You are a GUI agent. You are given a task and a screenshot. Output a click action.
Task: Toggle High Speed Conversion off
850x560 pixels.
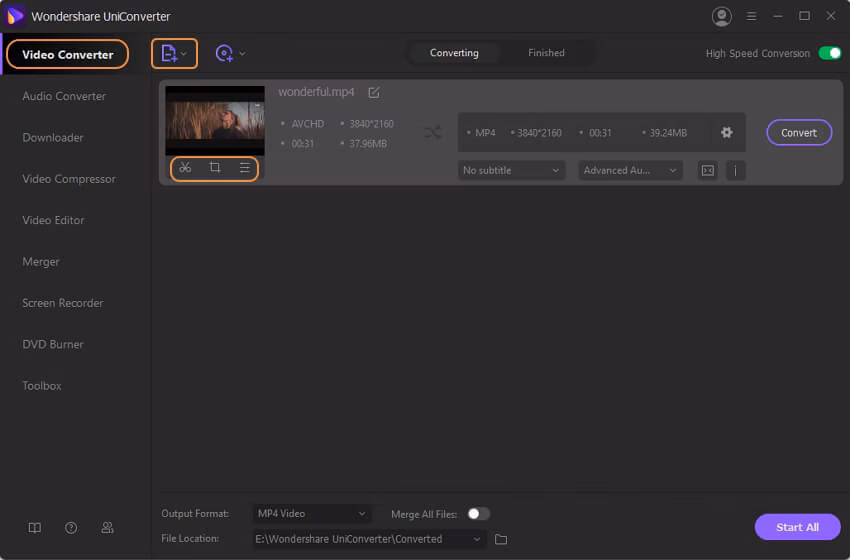pos(829,53)
